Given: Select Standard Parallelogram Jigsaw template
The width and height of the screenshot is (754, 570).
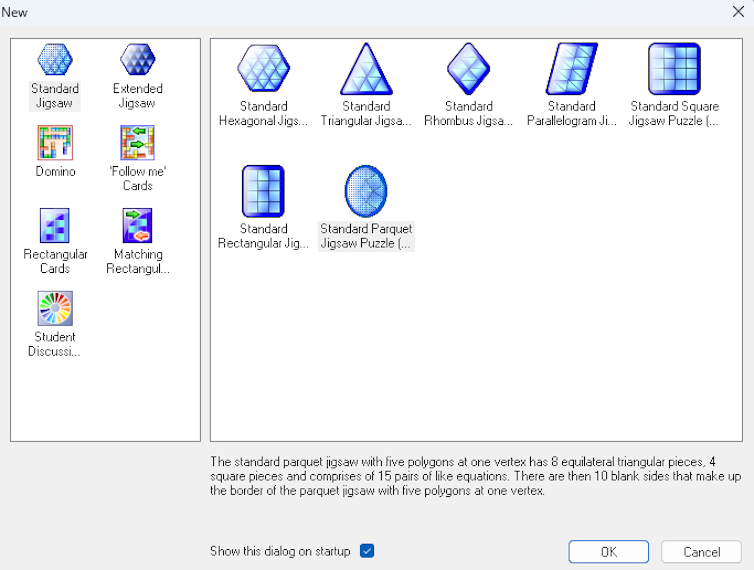Looking at the screenshot, I should tap(572, 69).
